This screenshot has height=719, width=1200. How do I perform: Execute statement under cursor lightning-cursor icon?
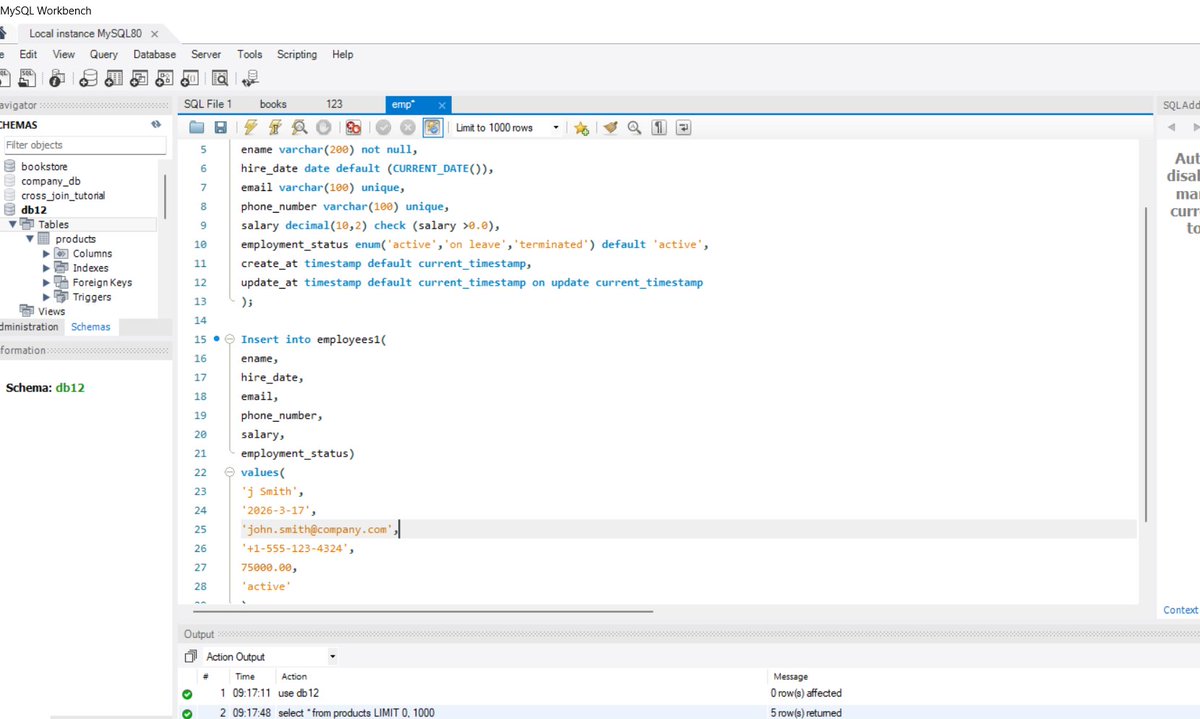(x=274, y=128)
